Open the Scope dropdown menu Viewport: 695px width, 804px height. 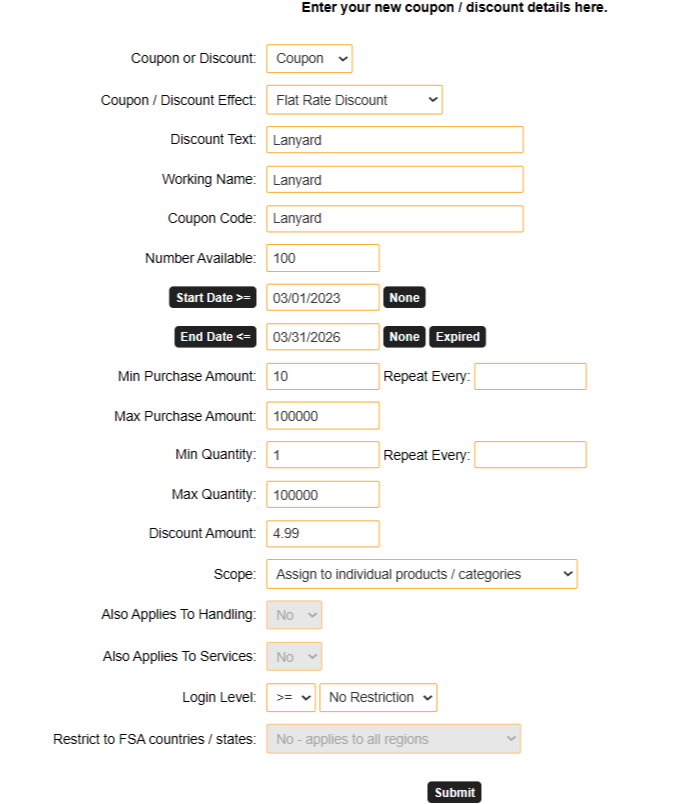coord(421,574)
